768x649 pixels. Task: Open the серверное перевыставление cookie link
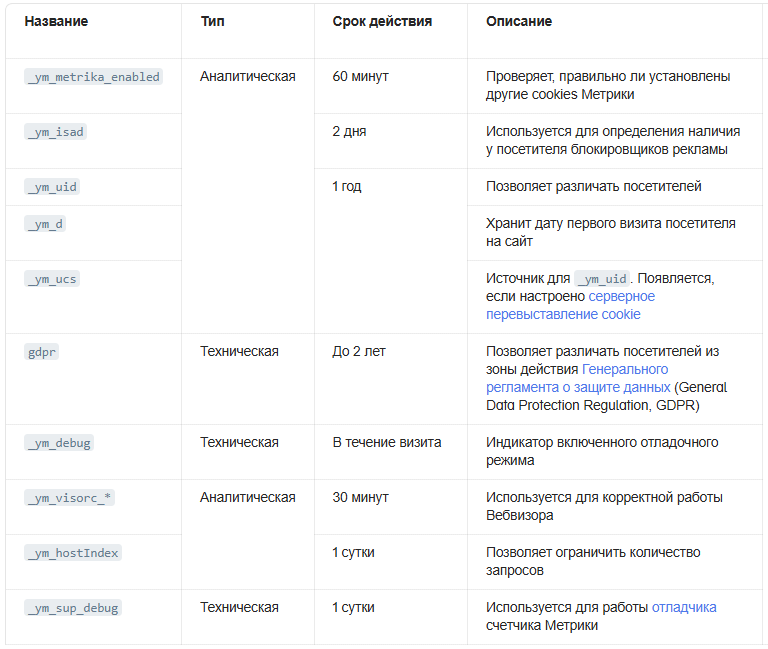570,305
